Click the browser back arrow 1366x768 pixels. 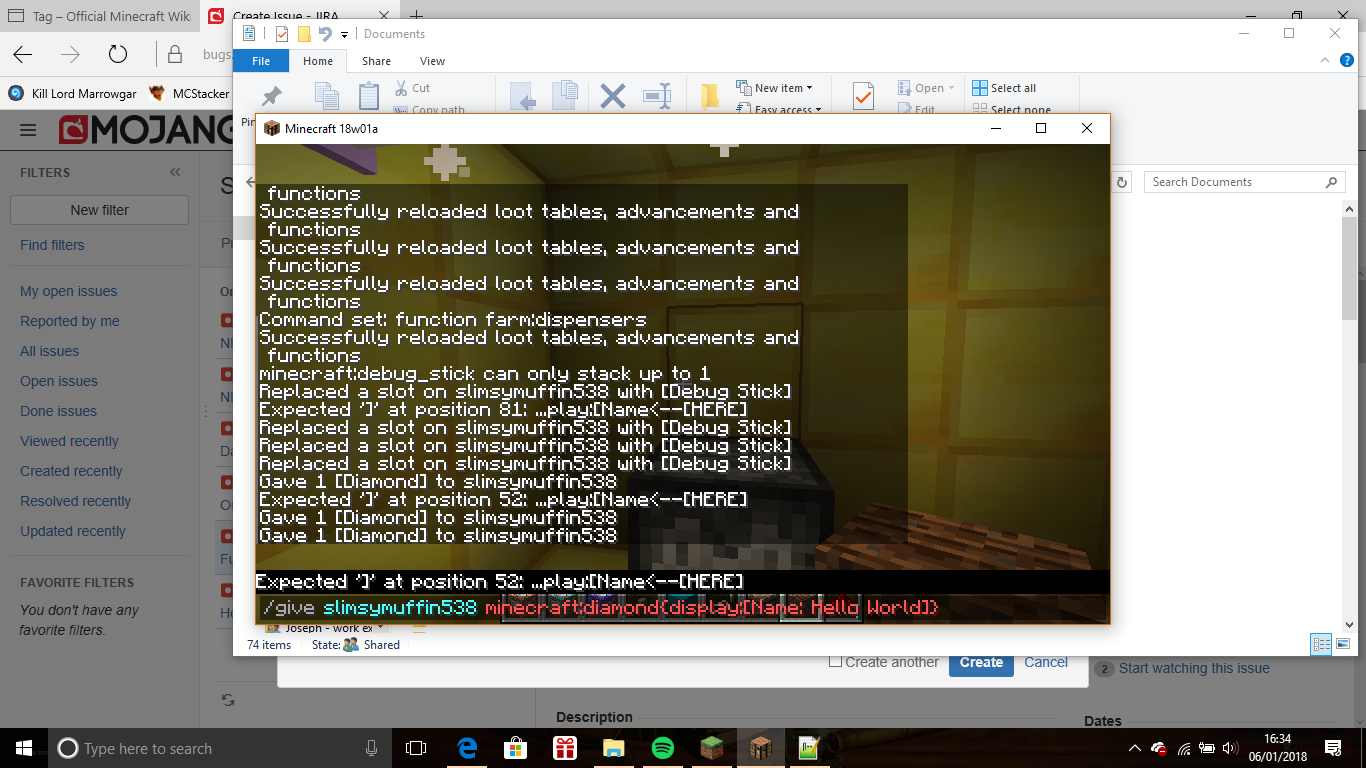click(22, 55)
